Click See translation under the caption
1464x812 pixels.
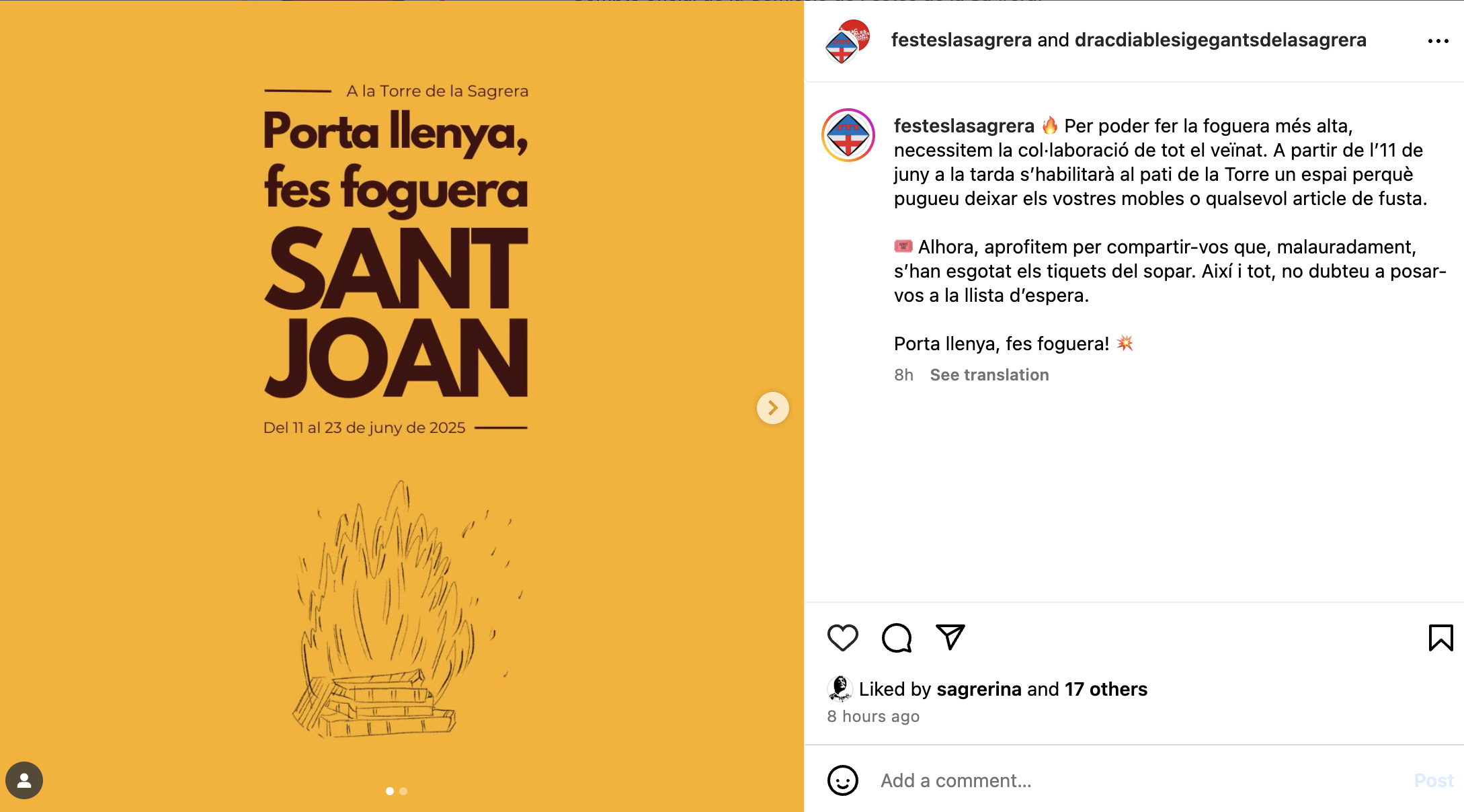pyautogui.click(x=989, y=375)
